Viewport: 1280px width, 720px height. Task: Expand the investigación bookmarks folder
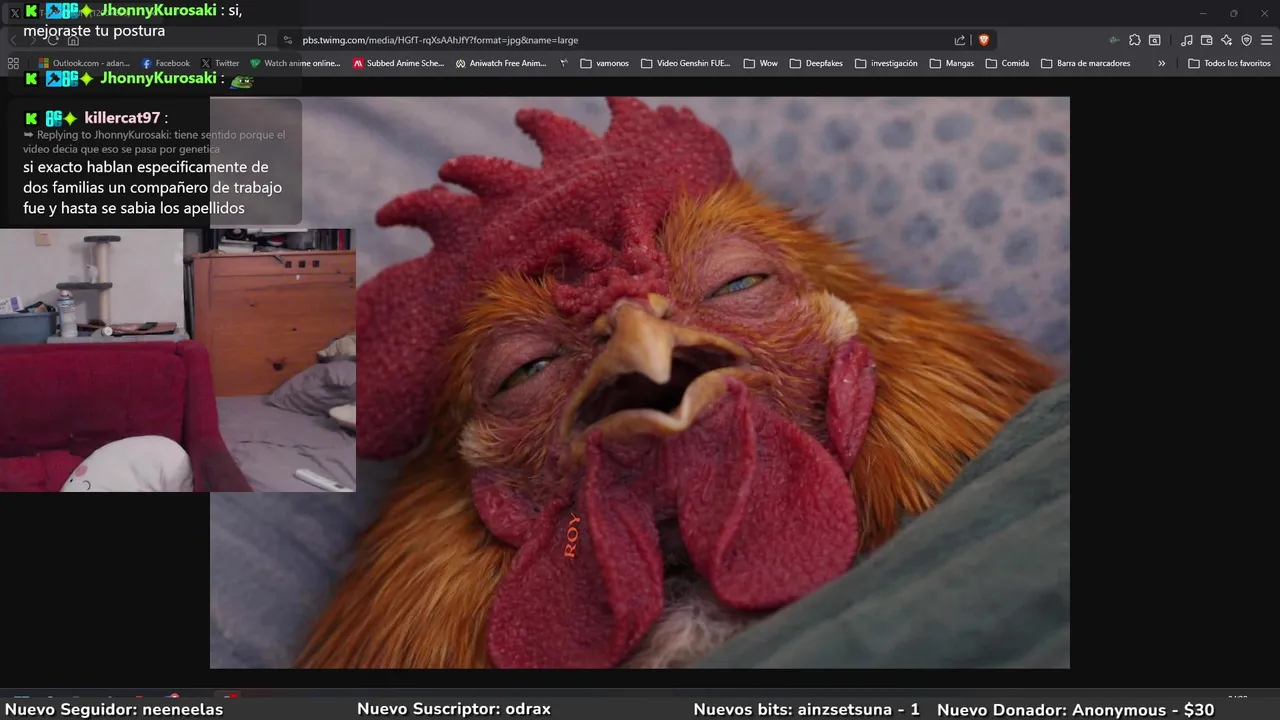pyautogui.click(x=886, y=63)
